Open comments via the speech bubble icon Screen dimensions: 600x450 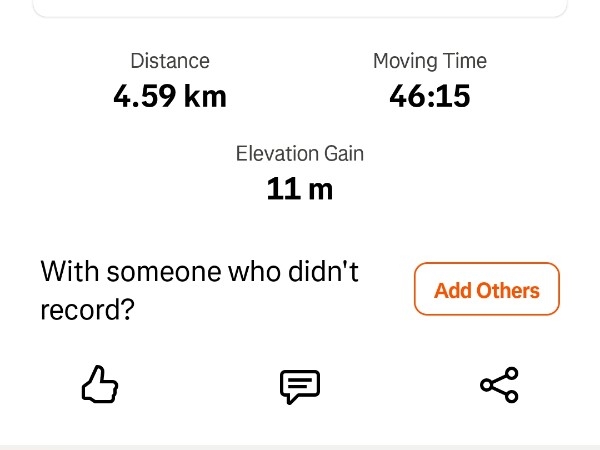(299, 385)
